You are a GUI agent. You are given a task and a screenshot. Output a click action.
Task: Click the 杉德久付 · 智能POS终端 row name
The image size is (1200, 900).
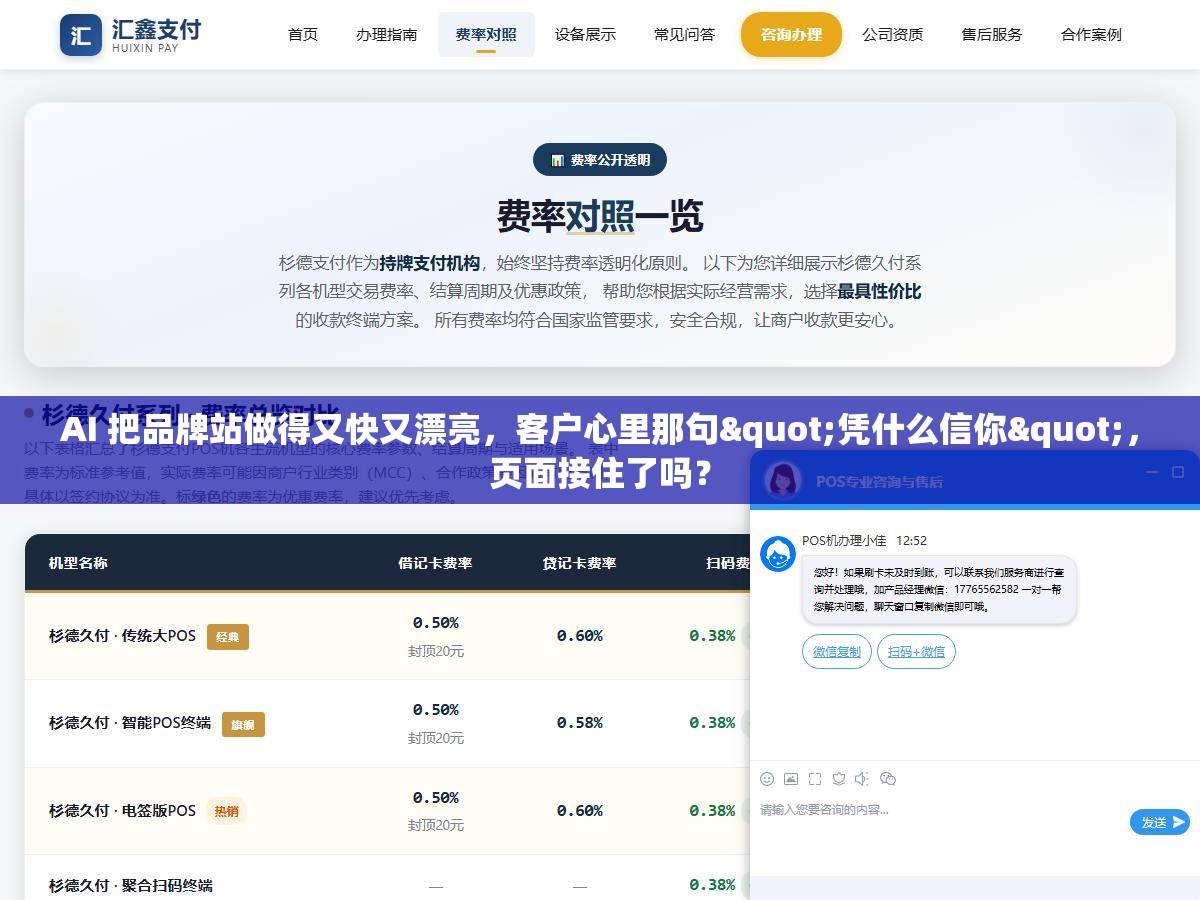pyautogui.click(x=130, y=723)
